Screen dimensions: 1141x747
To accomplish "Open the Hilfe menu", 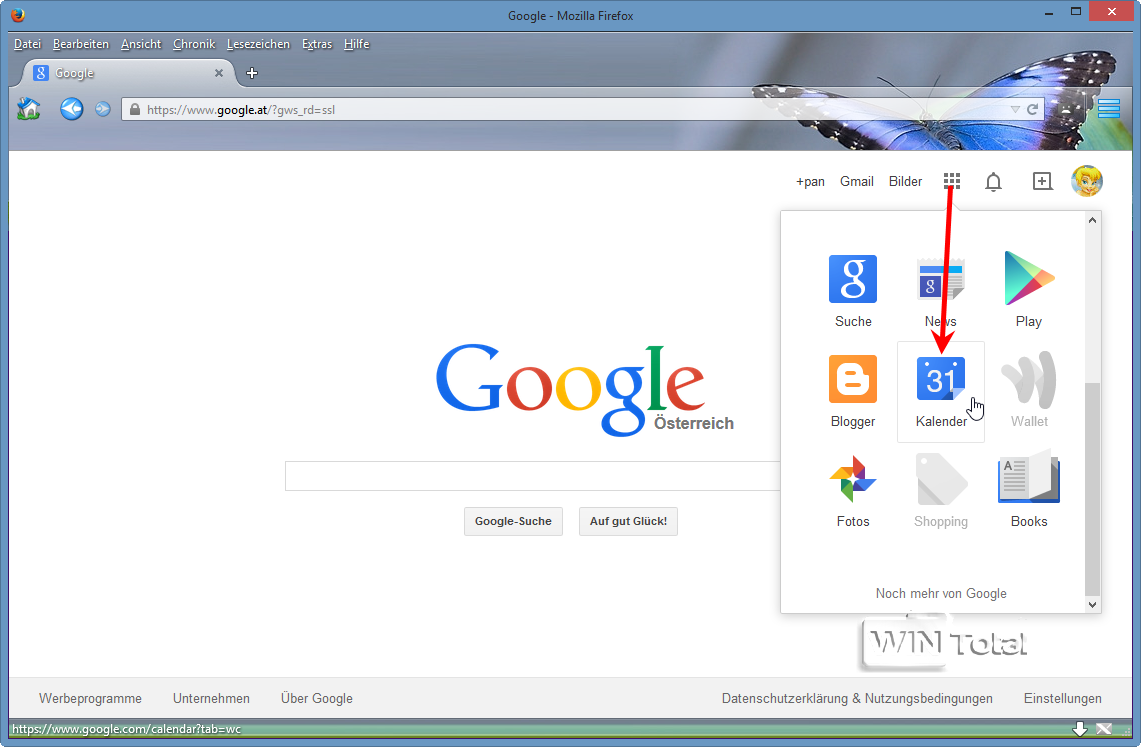I will point(357,44).
